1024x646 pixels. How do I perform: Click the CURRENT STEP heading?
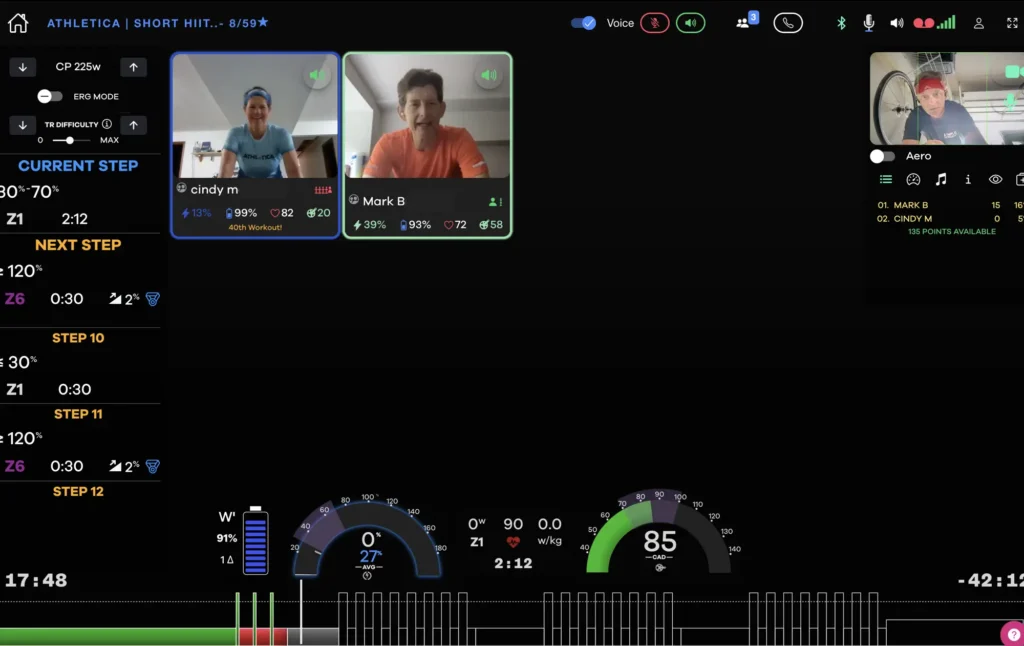click(x=78, y=166)
